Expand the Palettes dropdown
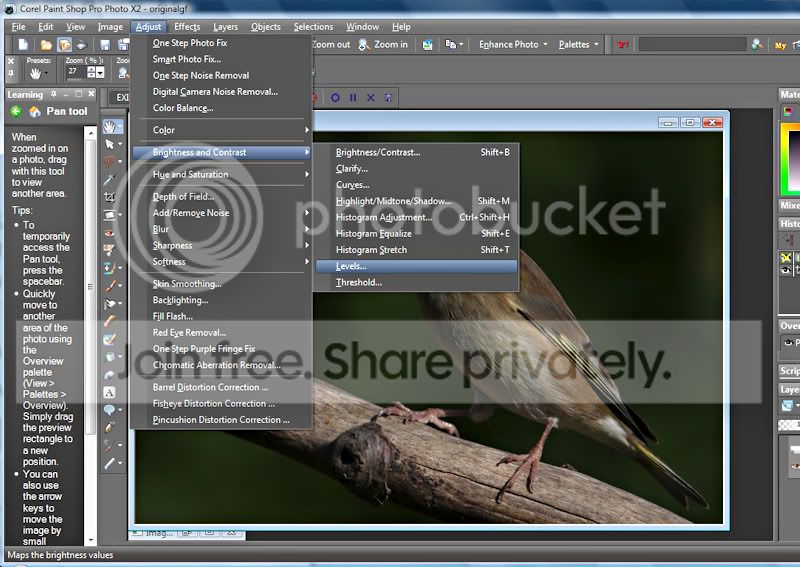800x567 pixels. pos(579,45)
